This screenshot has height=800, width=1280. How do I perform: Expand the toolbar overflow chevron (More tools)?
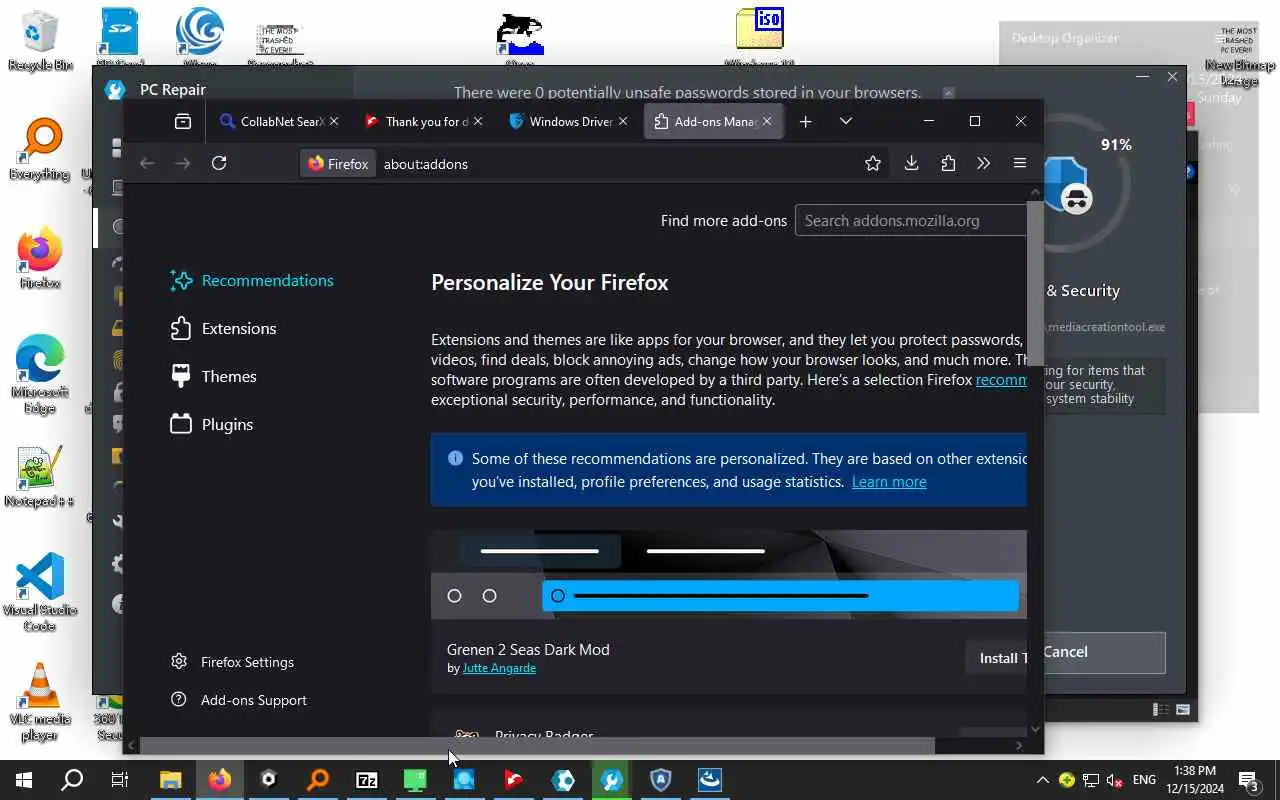pos(983,164)
